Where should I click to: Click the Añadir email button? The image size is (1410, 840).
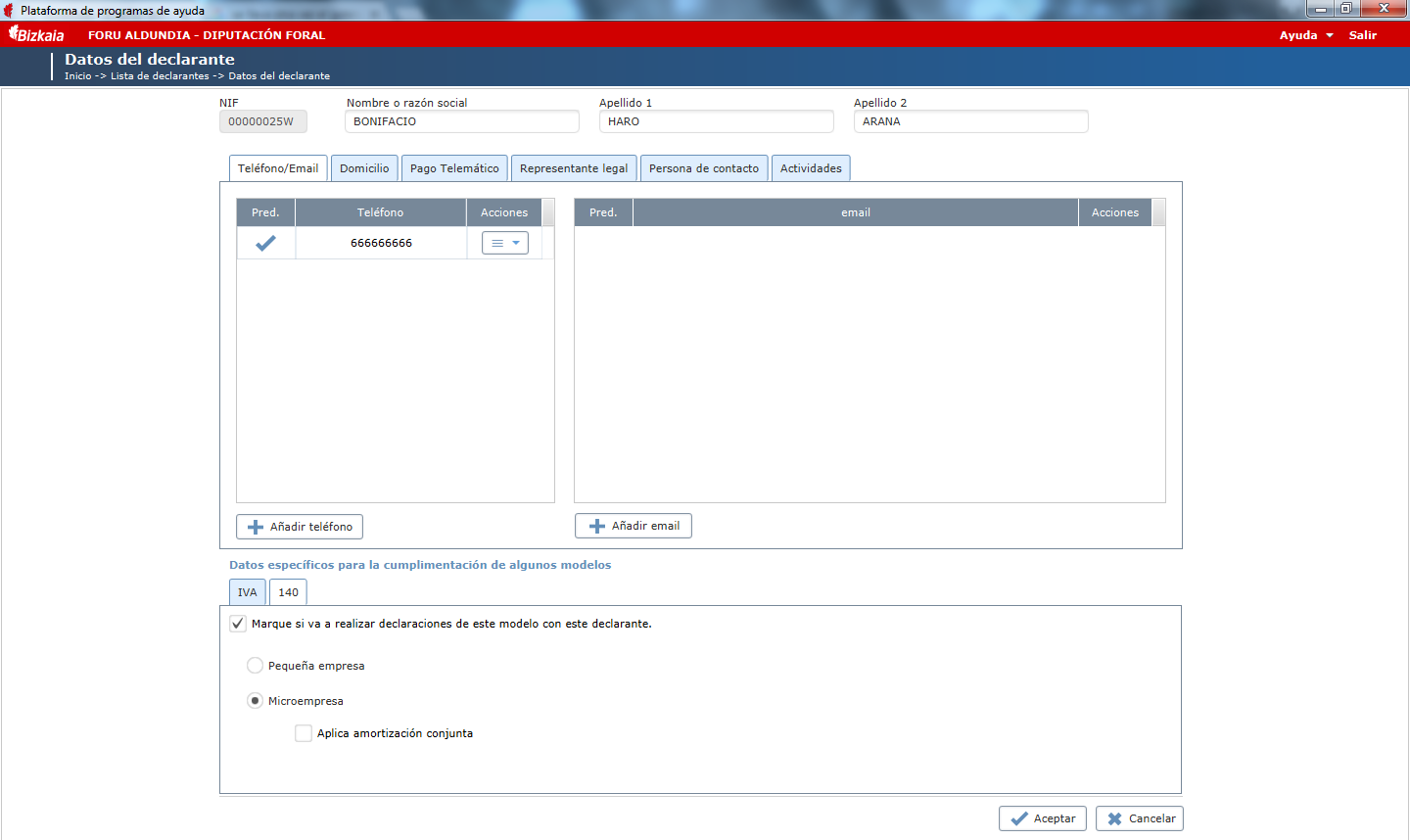pos(634,526)
